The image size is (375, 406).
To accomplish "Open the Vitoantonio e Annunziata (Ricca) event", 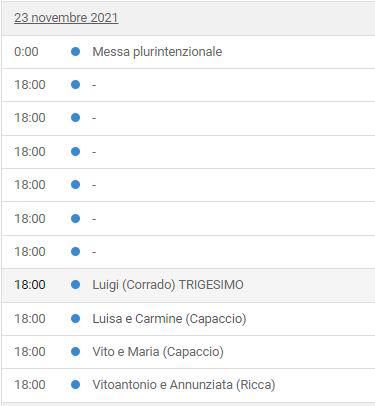I will click(184, 385).
